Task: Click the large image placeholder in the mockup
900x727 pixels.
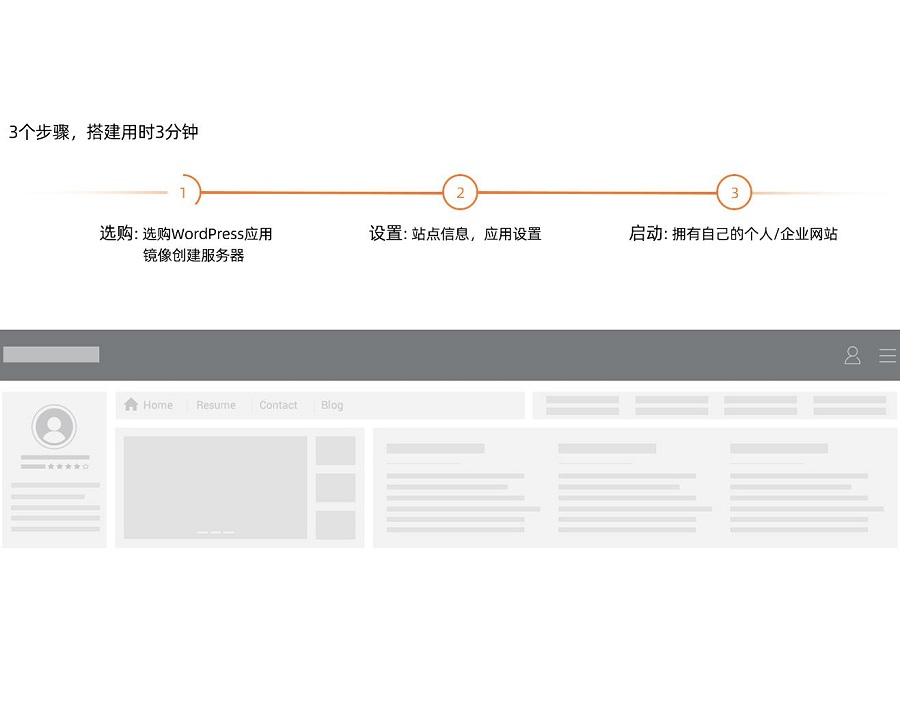Action: (215, 487)
